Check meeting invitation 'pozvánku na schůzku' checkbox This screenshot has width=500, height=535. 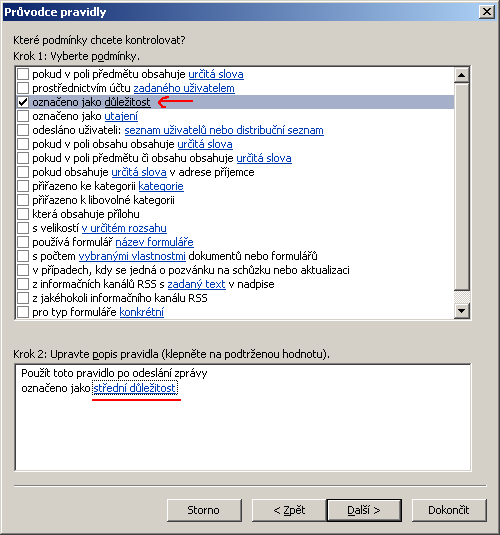[23, 270]
